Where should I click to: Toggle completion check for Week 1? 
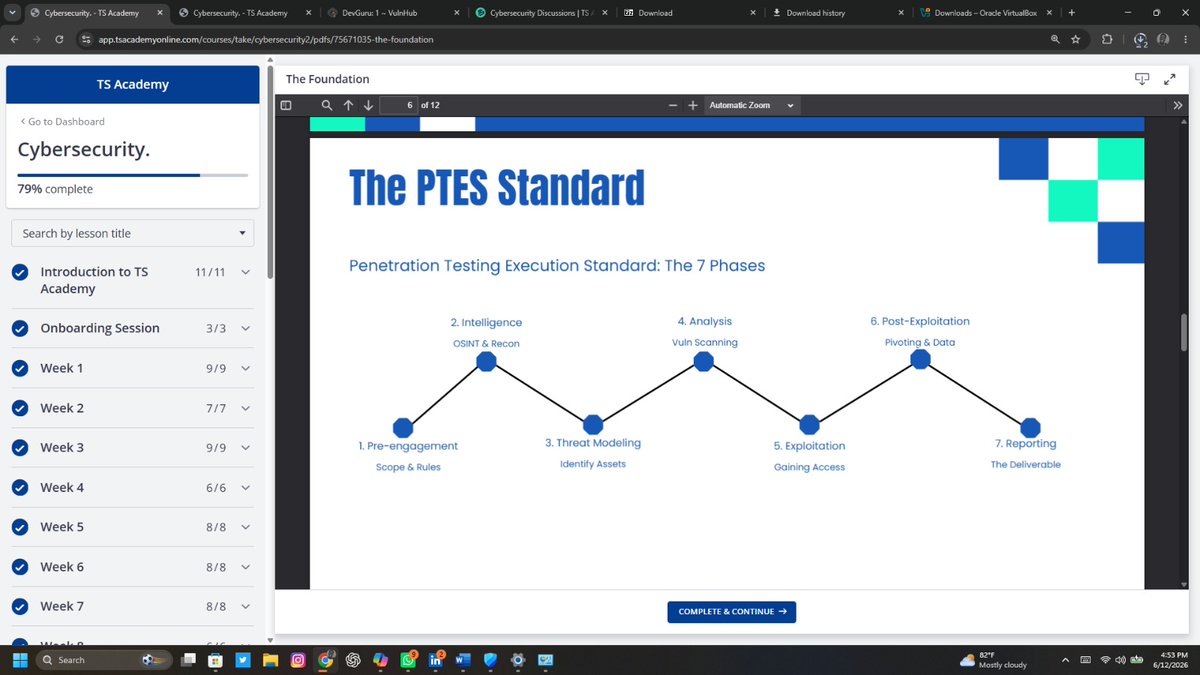pos(19,368)
